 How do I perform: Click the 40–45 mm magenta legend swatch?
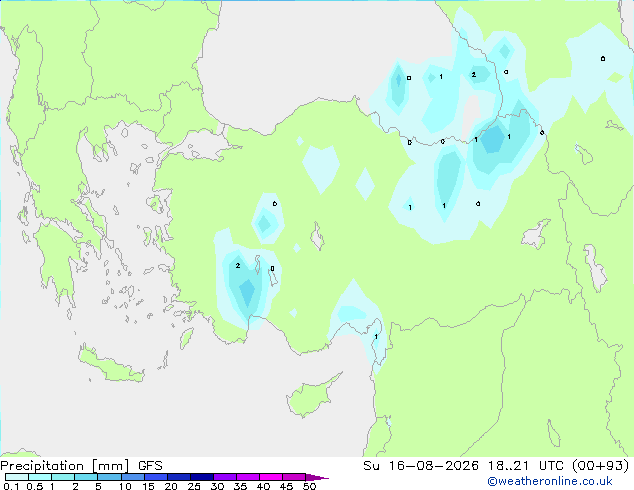(x=271, y=477)
